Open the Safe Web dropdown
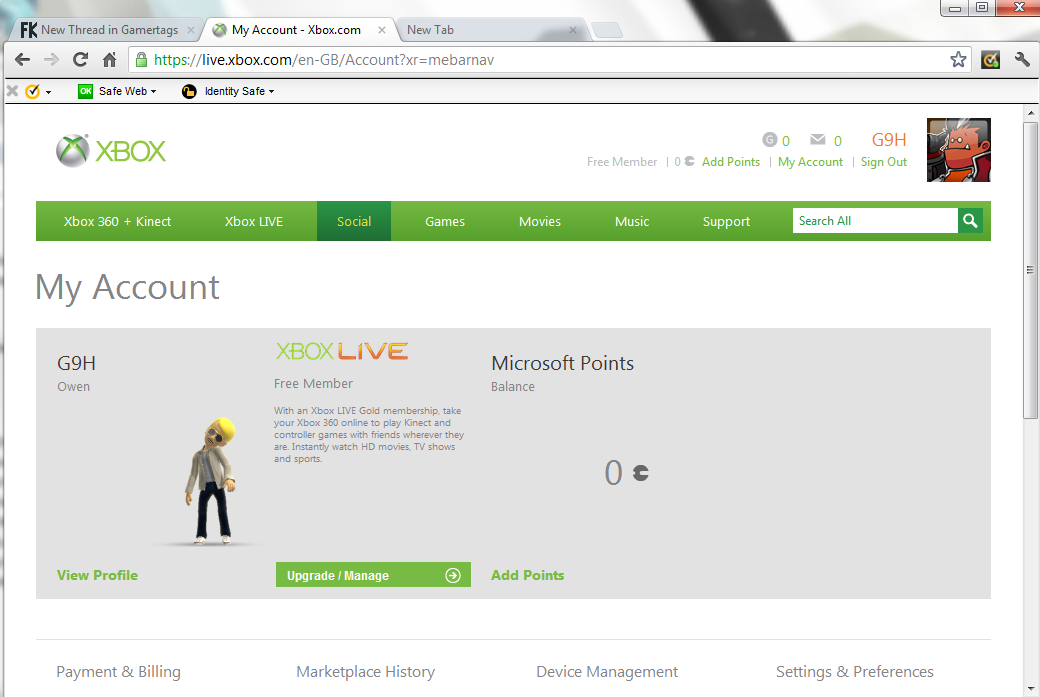The image size is (1040, 697). click(117, 91)
